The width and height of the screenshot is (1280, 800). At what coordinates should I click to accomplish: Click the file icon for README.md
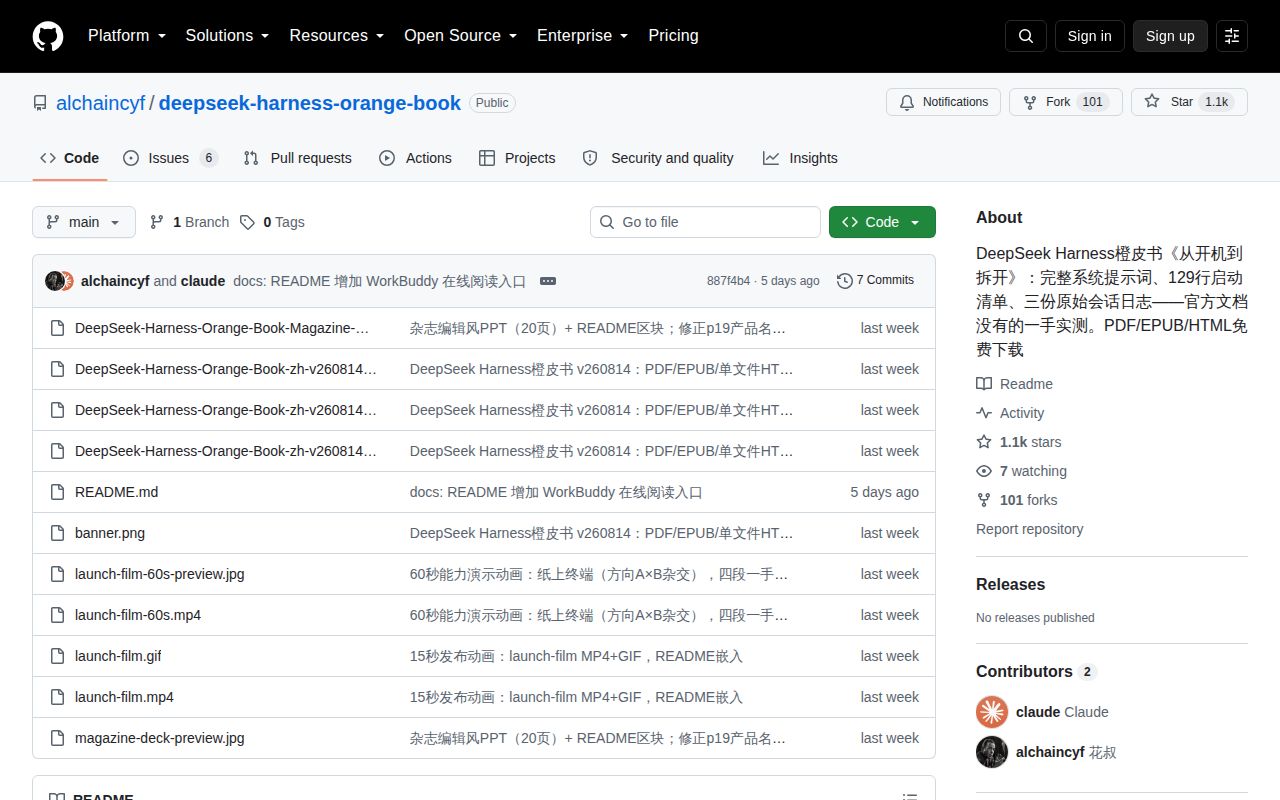coord(57,492)
